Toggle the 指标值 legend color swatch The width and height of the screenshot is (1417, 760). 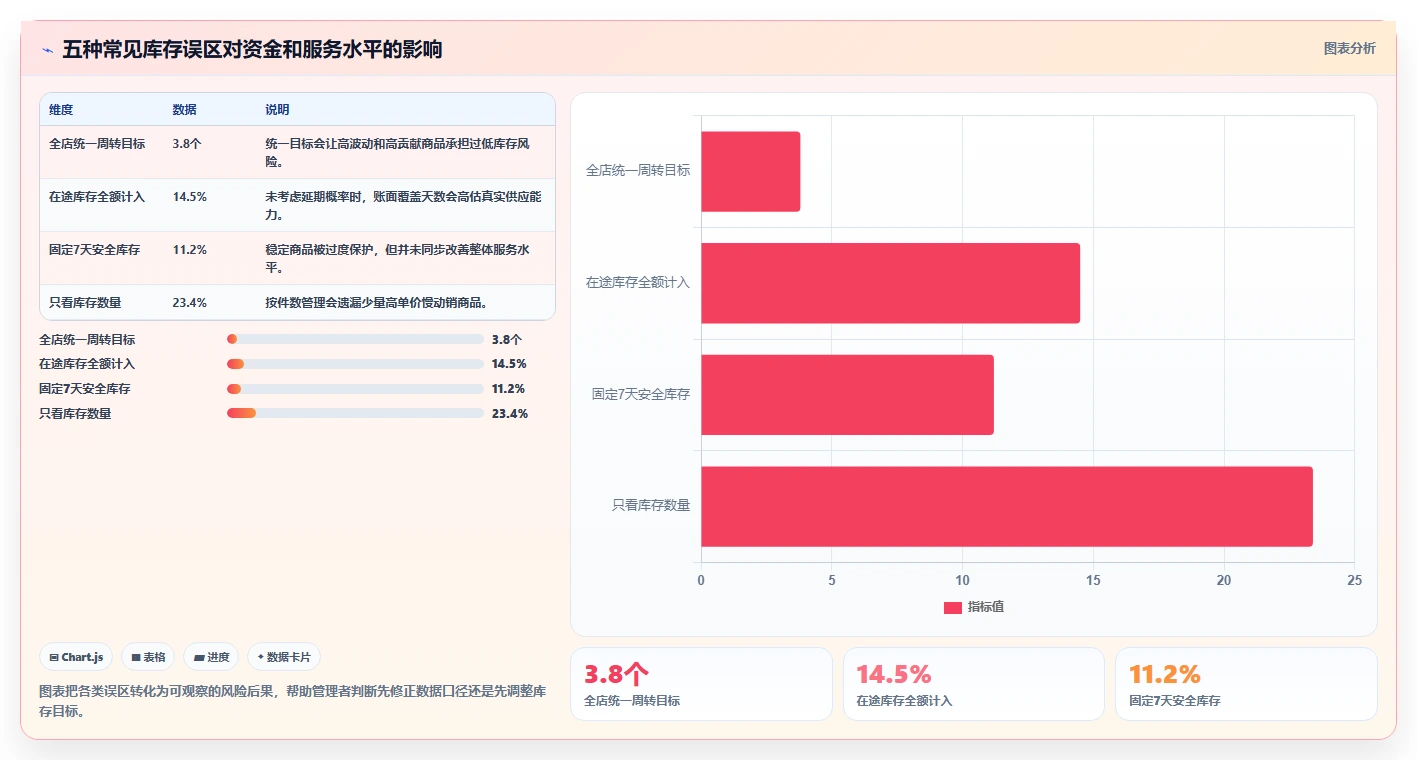[x=953, y=607]
